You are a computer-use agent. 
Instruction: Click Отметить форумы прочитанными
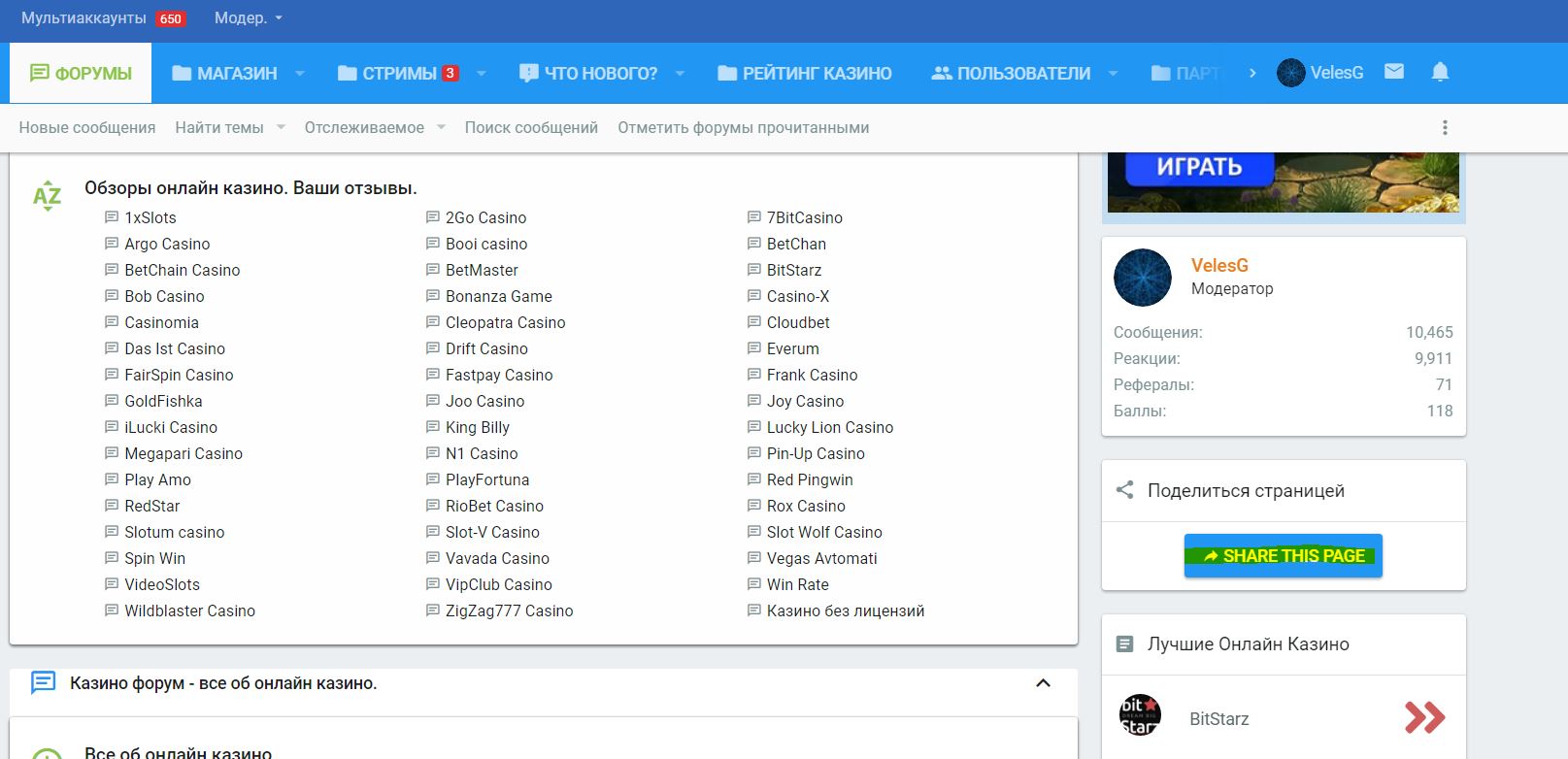click(x=744, y=127)
